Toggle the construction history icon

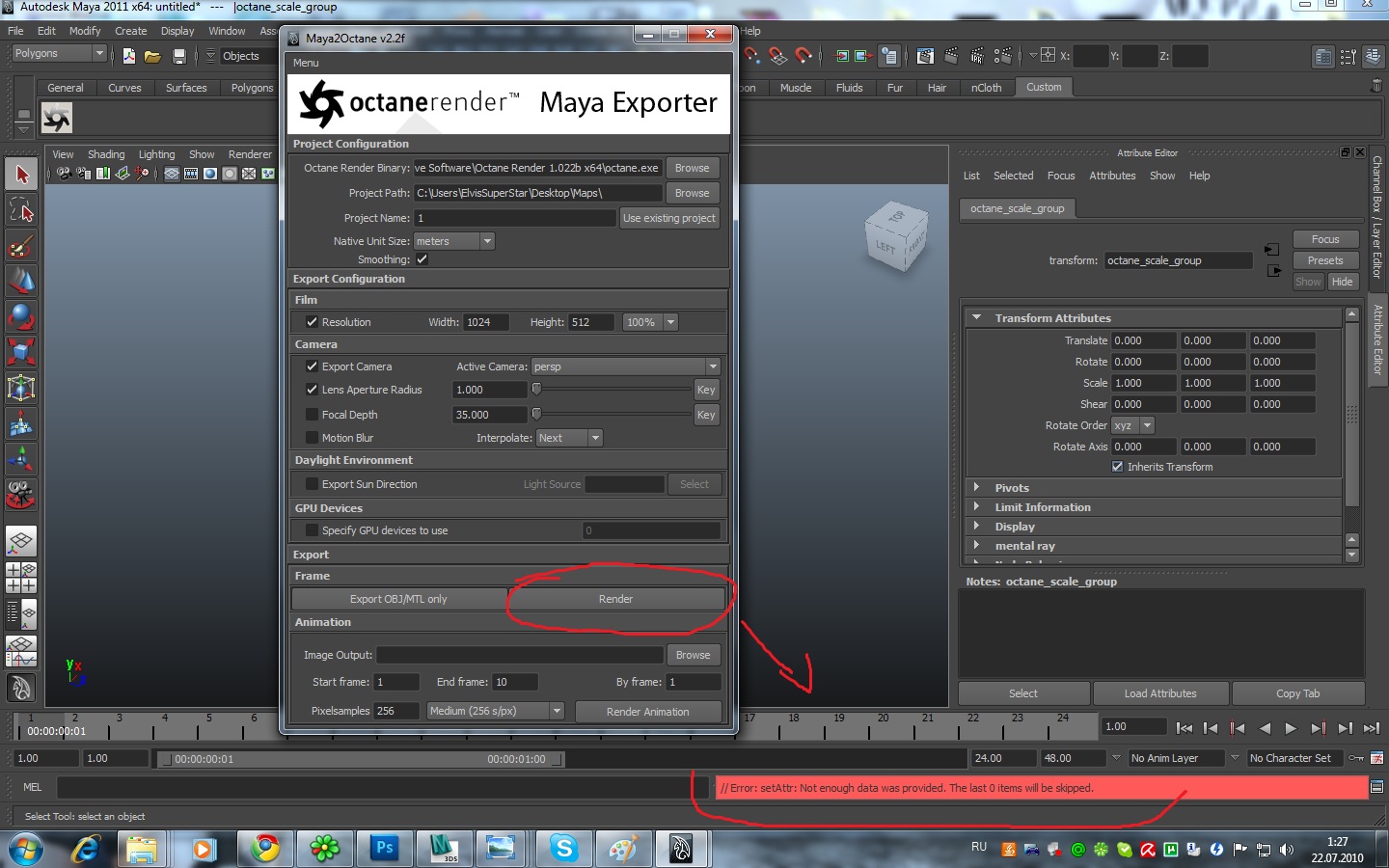(888, 56)
